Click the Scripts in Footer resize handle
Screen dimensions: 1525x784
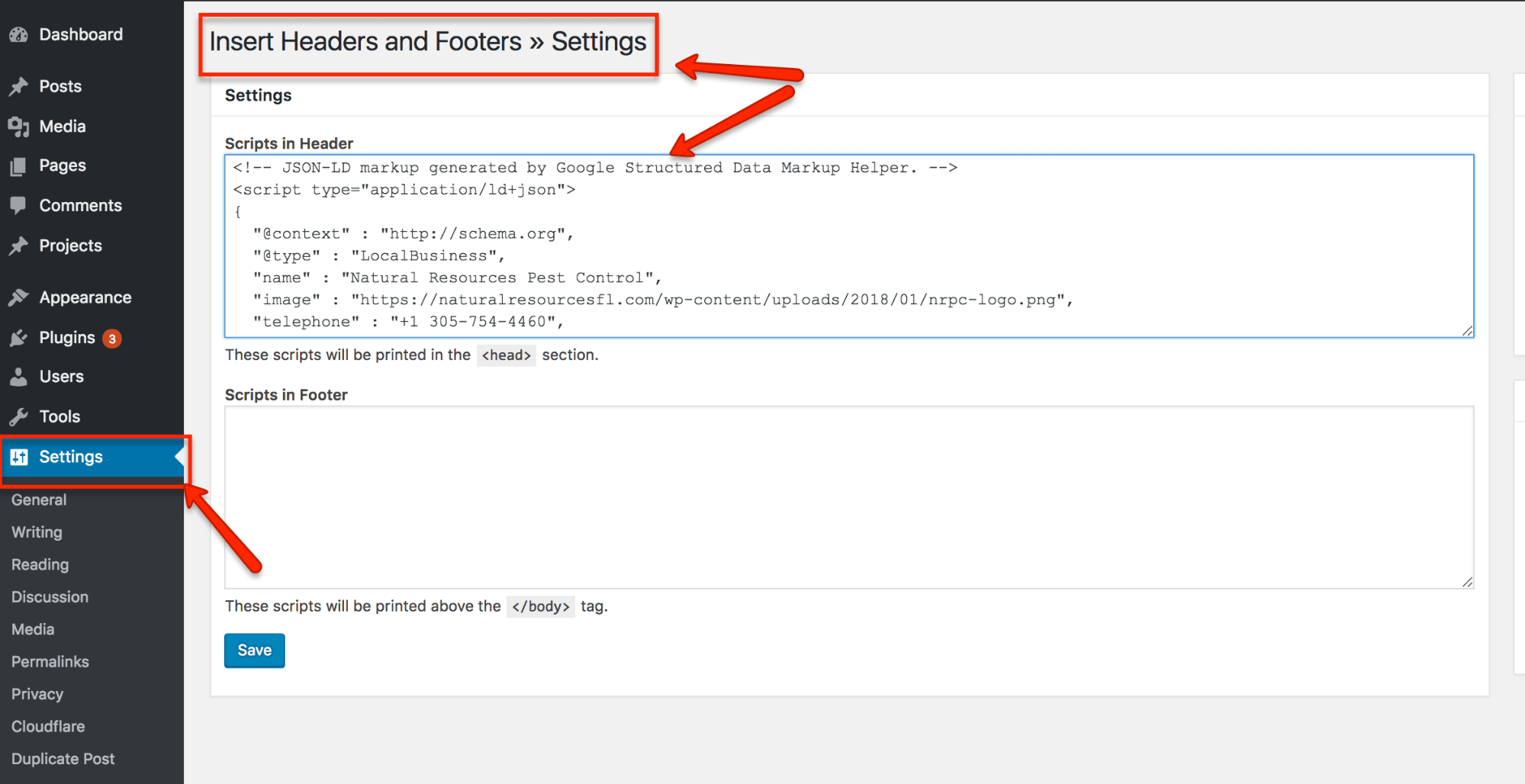(1467, 582)
